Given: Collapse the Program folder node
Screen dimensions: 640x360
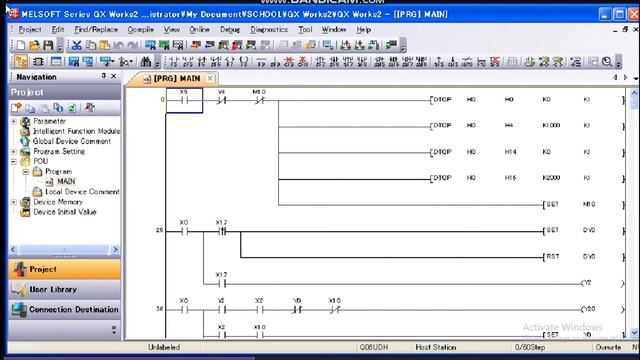Looking at the screenshot, I should (26, 172).
